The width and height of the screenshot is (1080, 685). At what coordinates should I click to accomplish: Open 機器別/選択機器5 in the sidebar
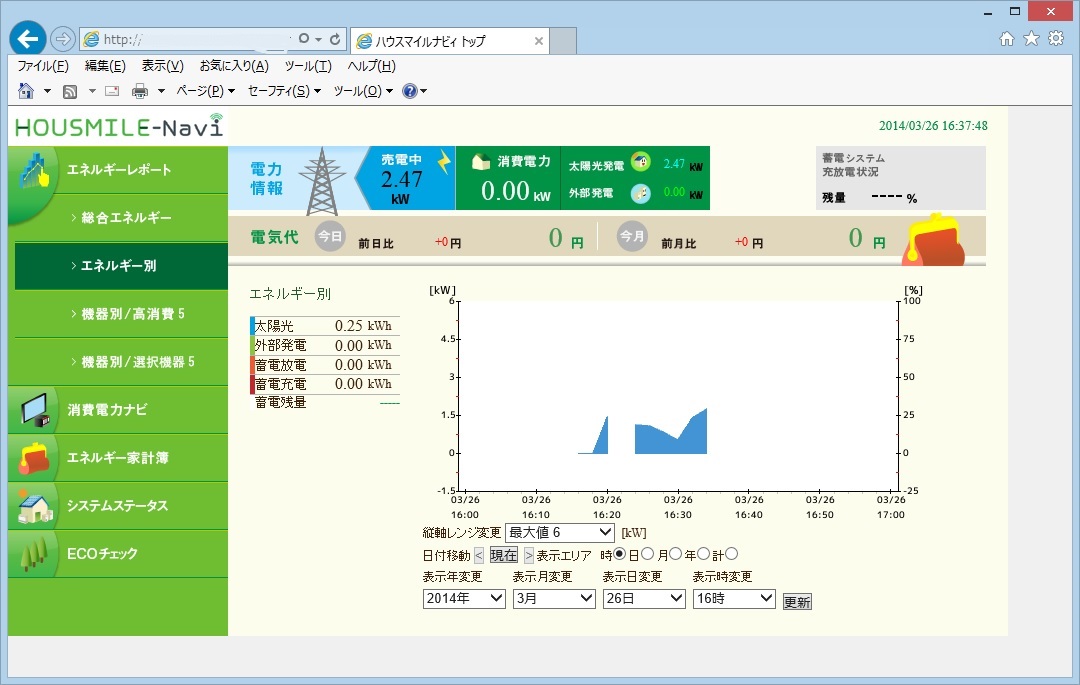coord(121,362)
